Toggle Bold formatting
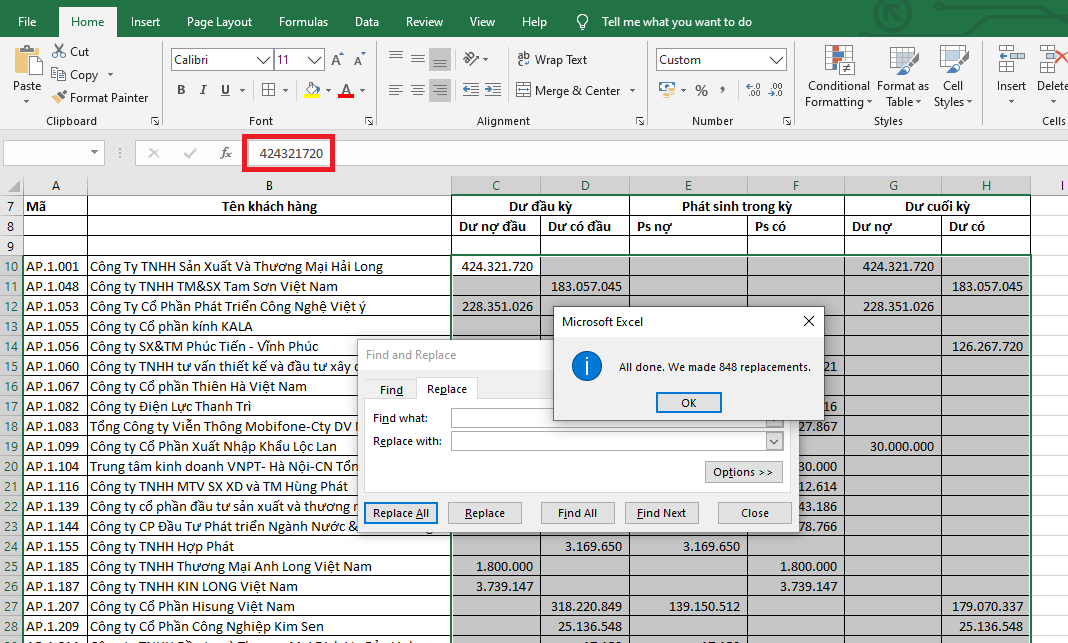 (181, 91)
